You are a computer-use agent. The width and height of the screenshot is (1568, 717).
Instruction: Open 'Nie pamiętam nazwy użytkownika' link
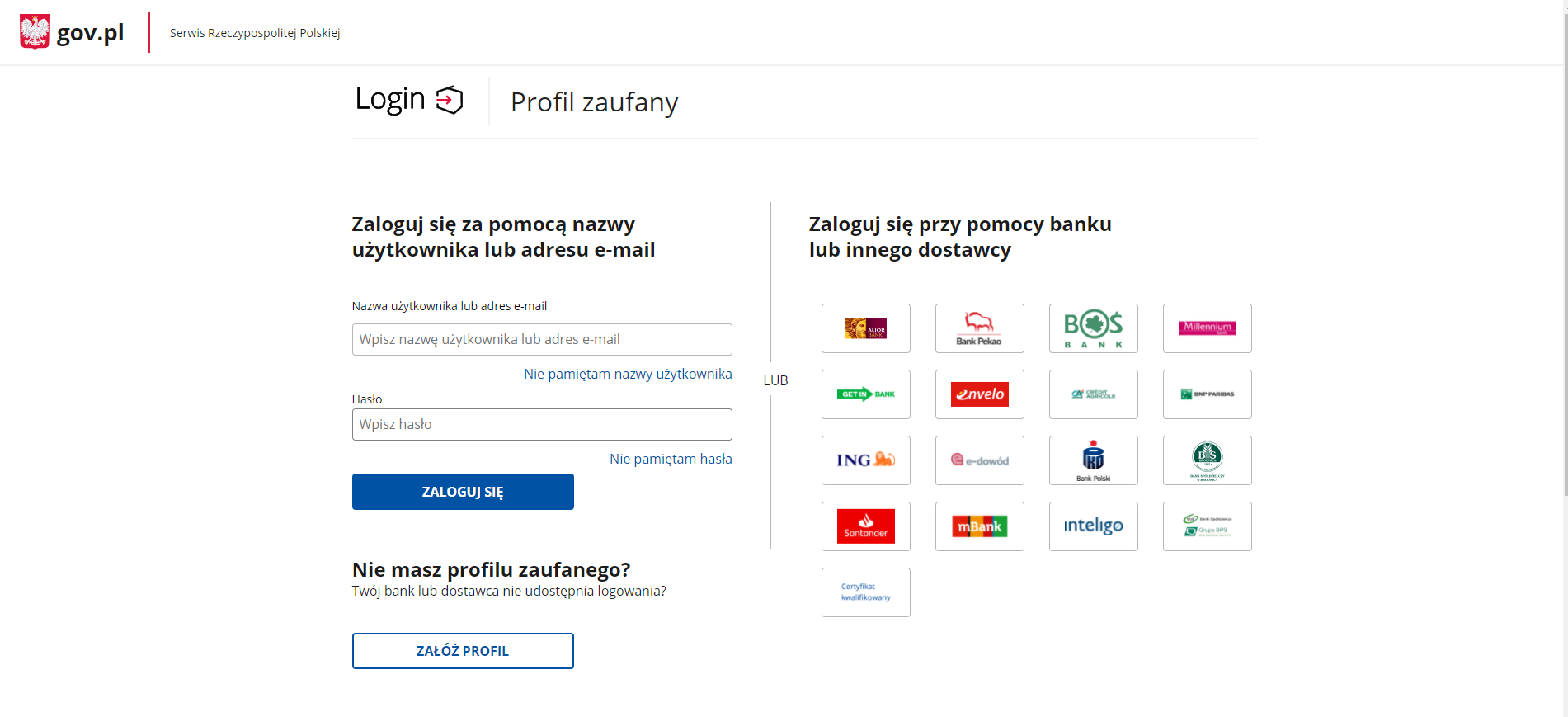628,374
